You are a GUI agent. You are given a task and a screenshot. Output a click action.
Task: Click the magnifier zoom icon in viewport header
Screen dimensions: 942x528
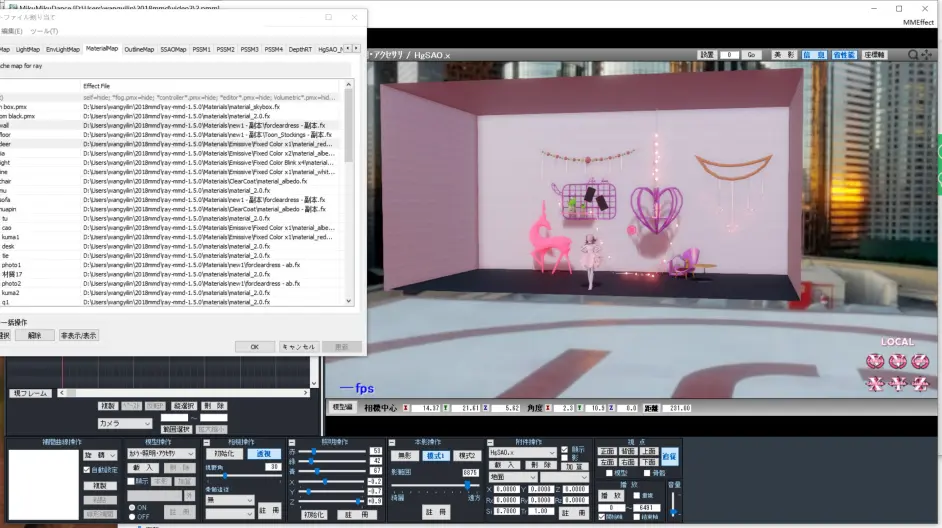point(913,55)
